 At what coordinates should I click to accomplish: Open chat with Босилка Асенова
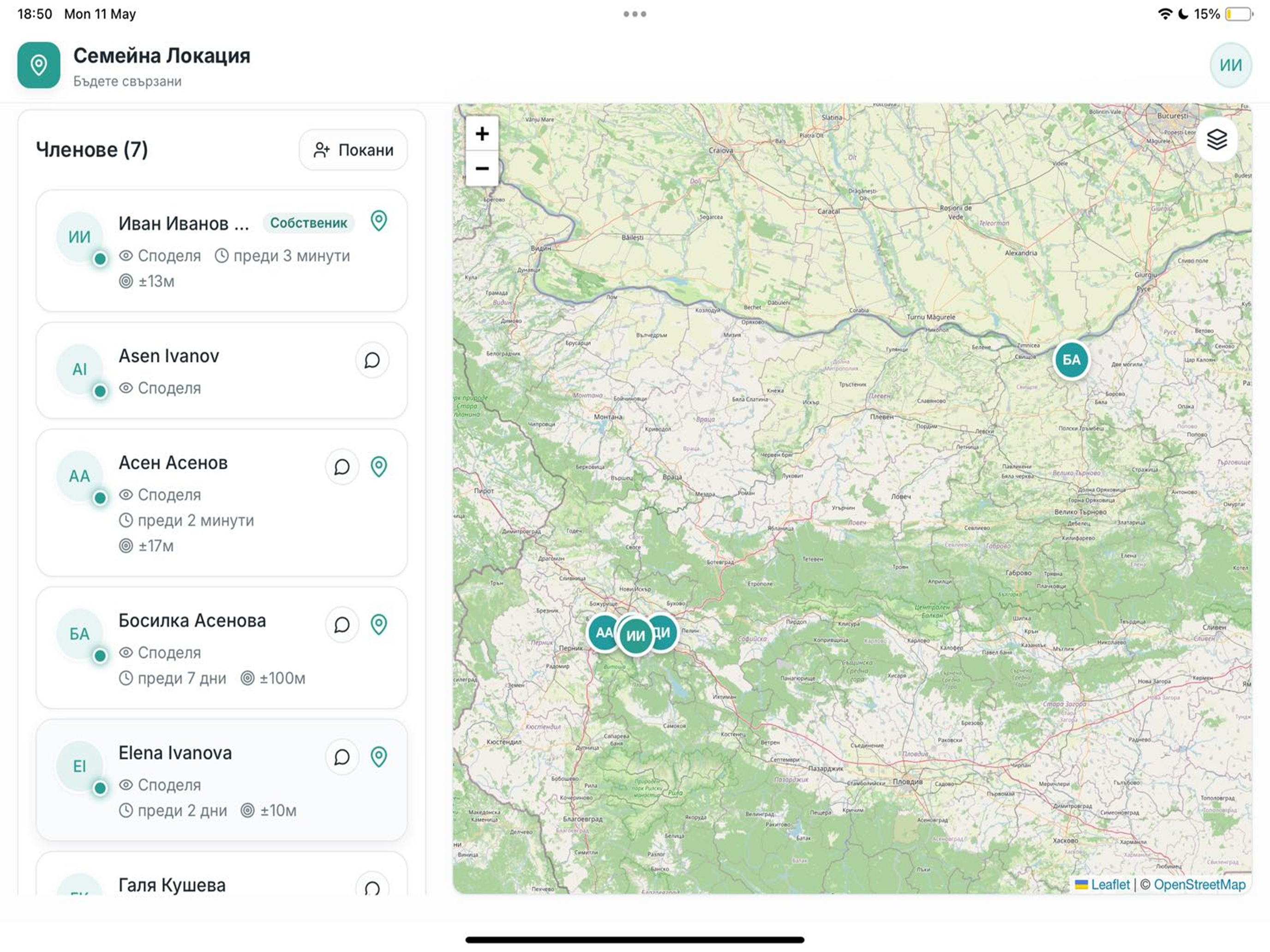tap(341, 625)
